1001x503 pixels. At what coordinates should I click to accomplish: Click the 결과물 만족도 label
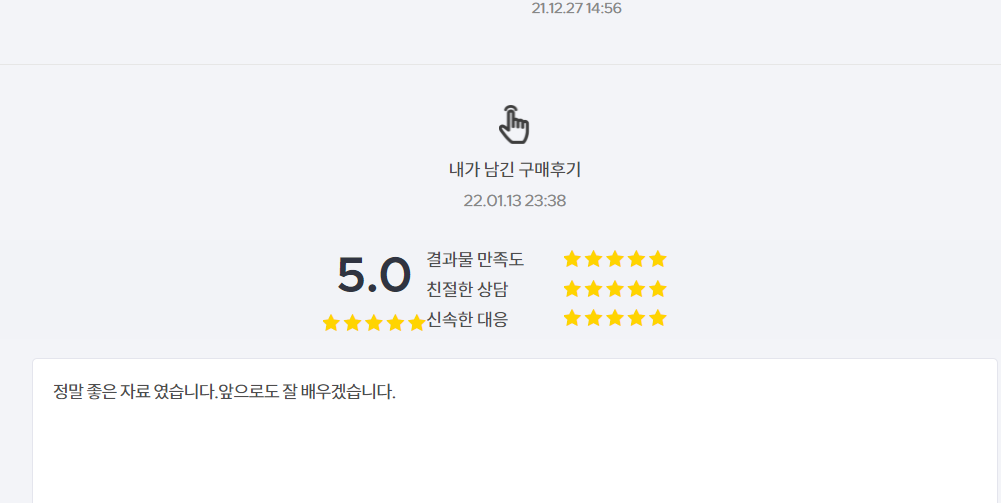tap(475, 259)
